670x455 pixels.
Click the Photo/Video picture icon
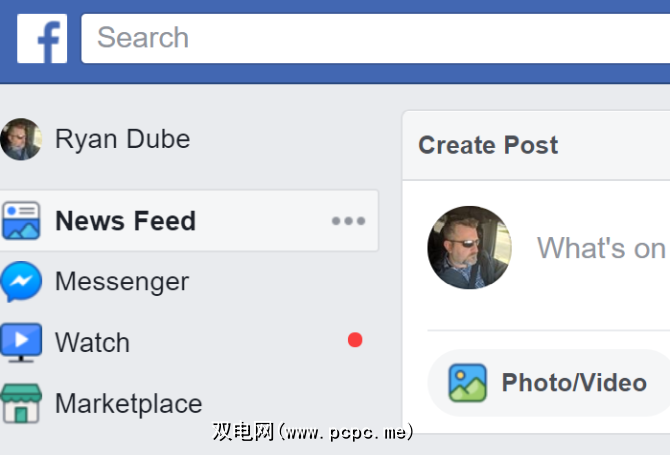coord(467,382)
